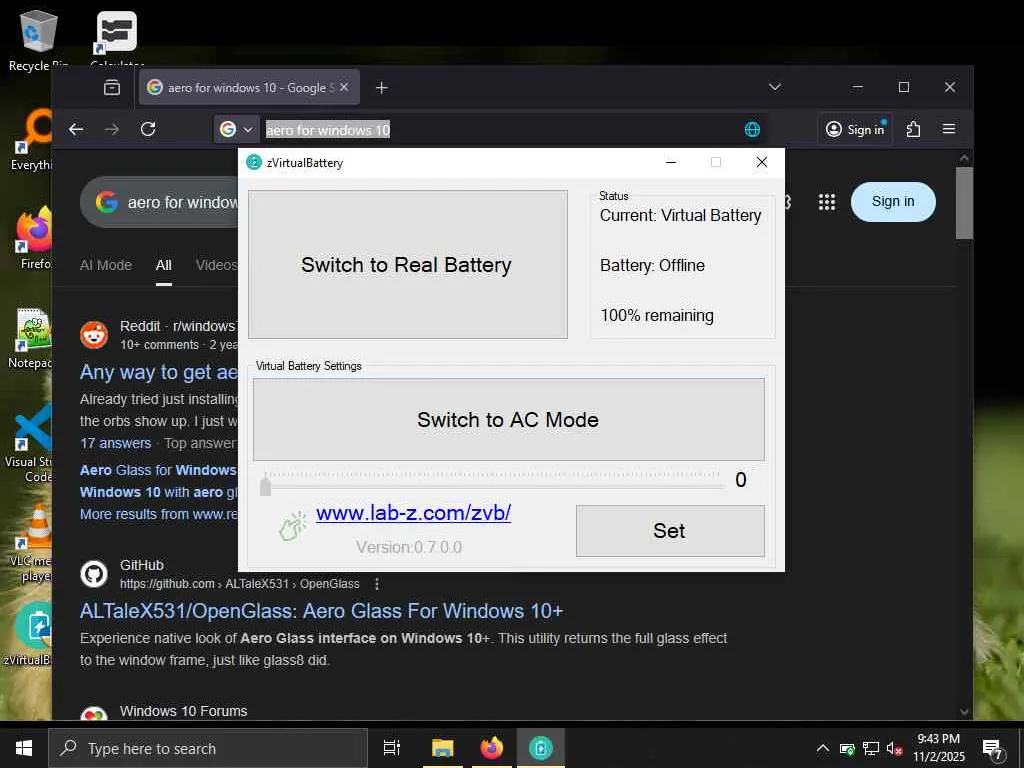The width and height of the screenshot is (1024, 768).
Task: Expand the list all tabs chevron
Action: tap(775, 87)
